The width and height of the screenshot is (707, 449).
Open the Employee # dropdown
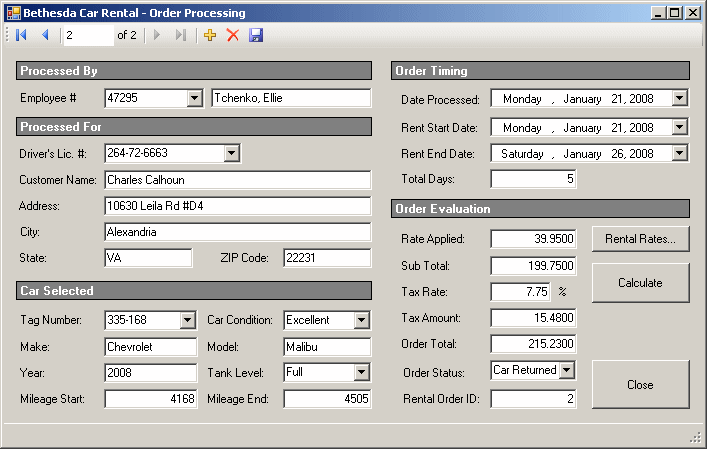click(194, 98)
